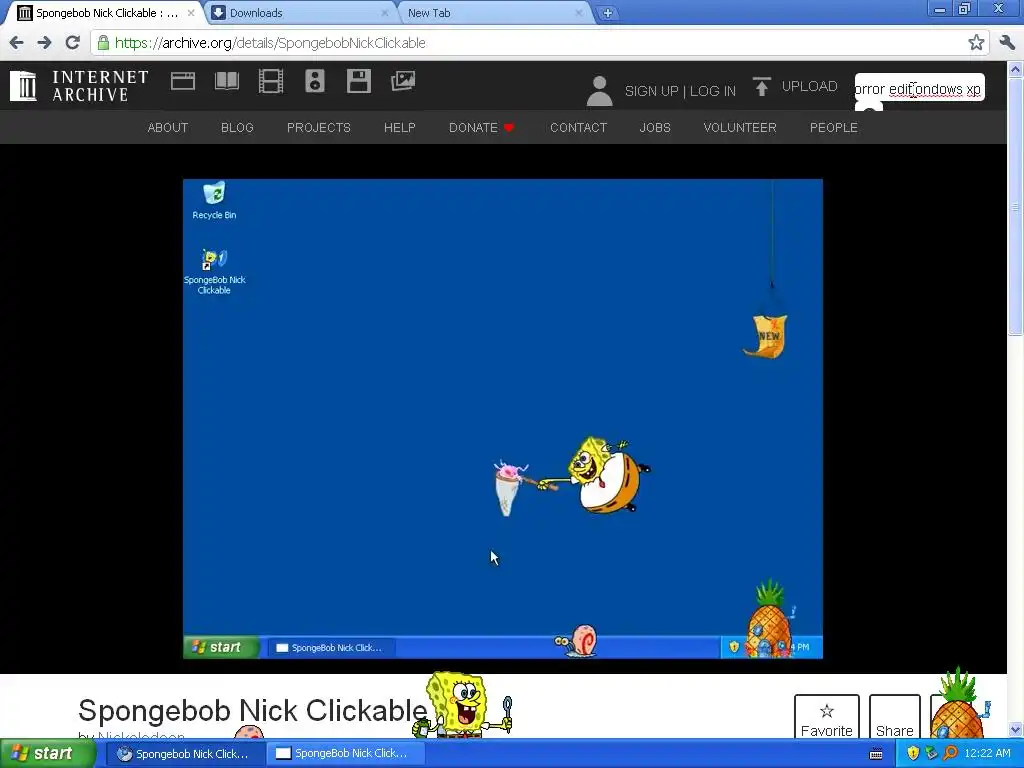This screenshot has width=1024, height=768.
Task: Click emulated taskbar SpongeBob Nick Click item
Action: 332,647
